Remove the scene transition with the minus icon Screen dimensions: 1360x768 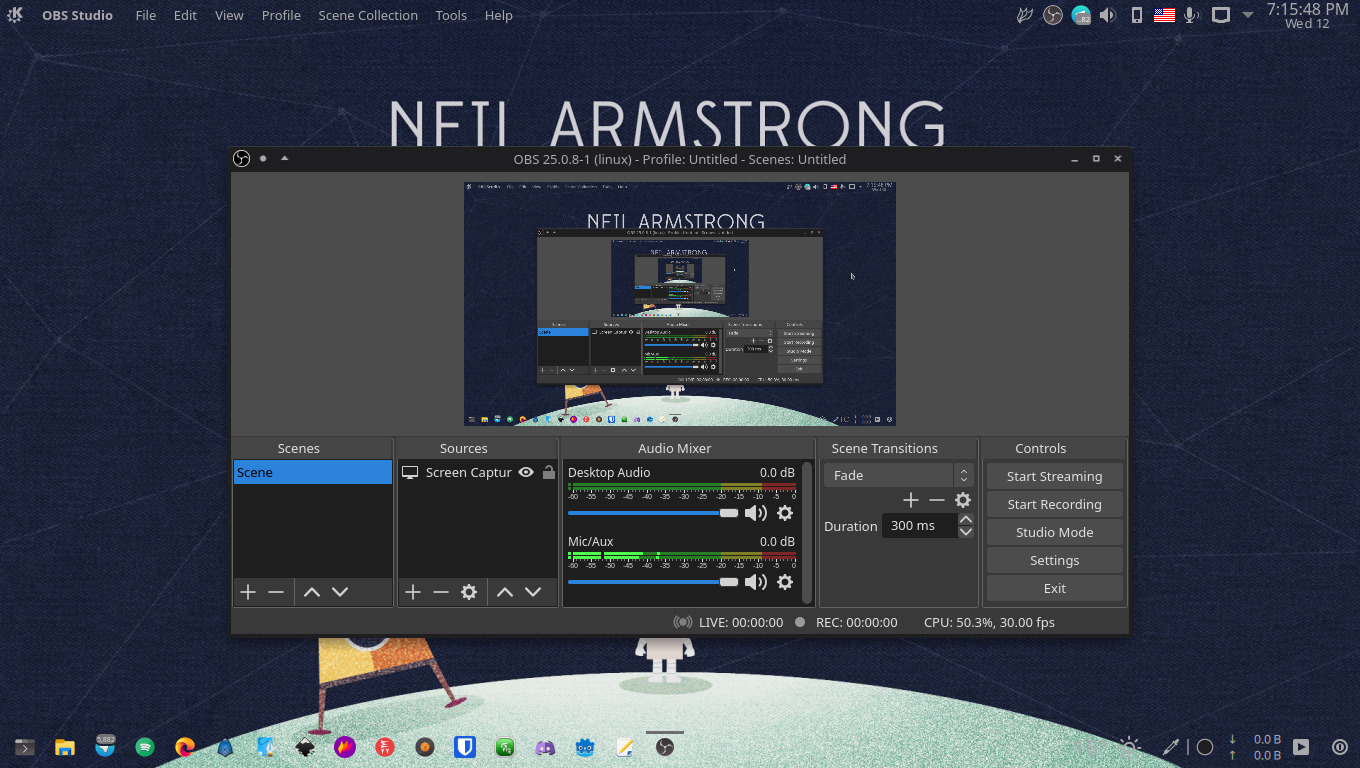tap(937, 500)
